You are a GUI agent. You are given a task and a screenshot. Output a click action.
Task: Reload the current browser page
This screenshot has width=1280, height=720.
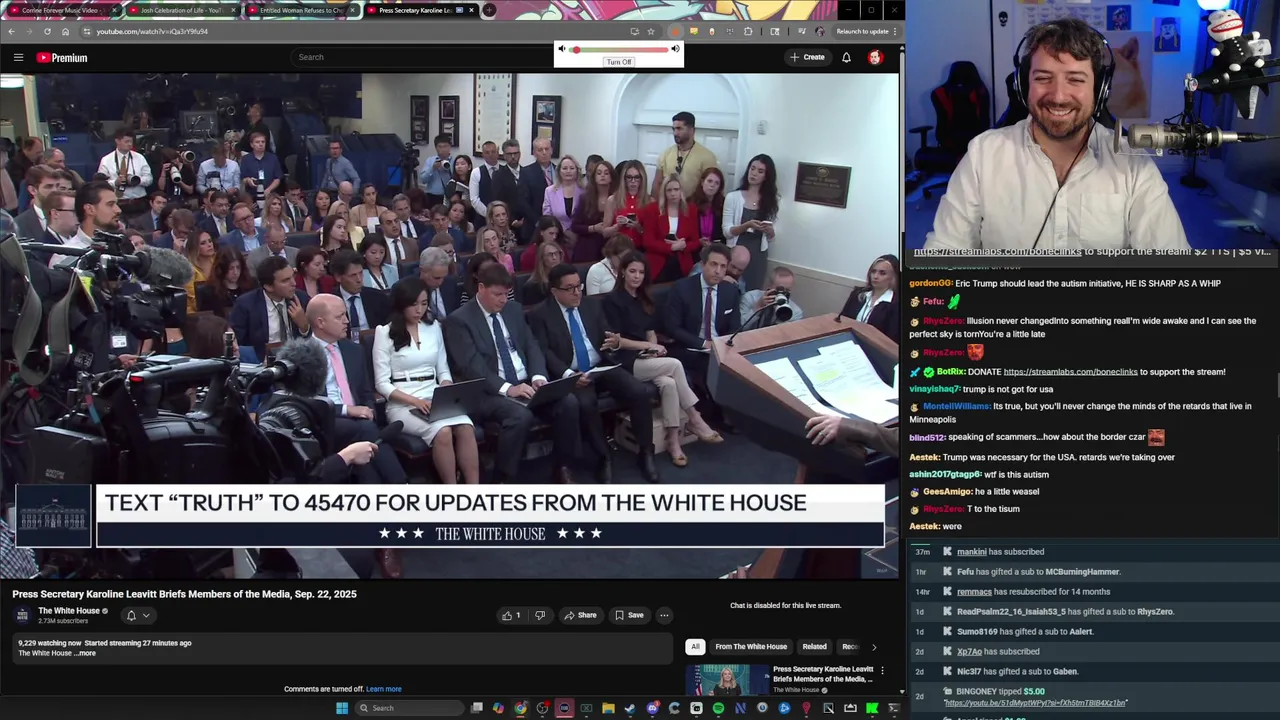pyautogui.click(x=47, y=31)
